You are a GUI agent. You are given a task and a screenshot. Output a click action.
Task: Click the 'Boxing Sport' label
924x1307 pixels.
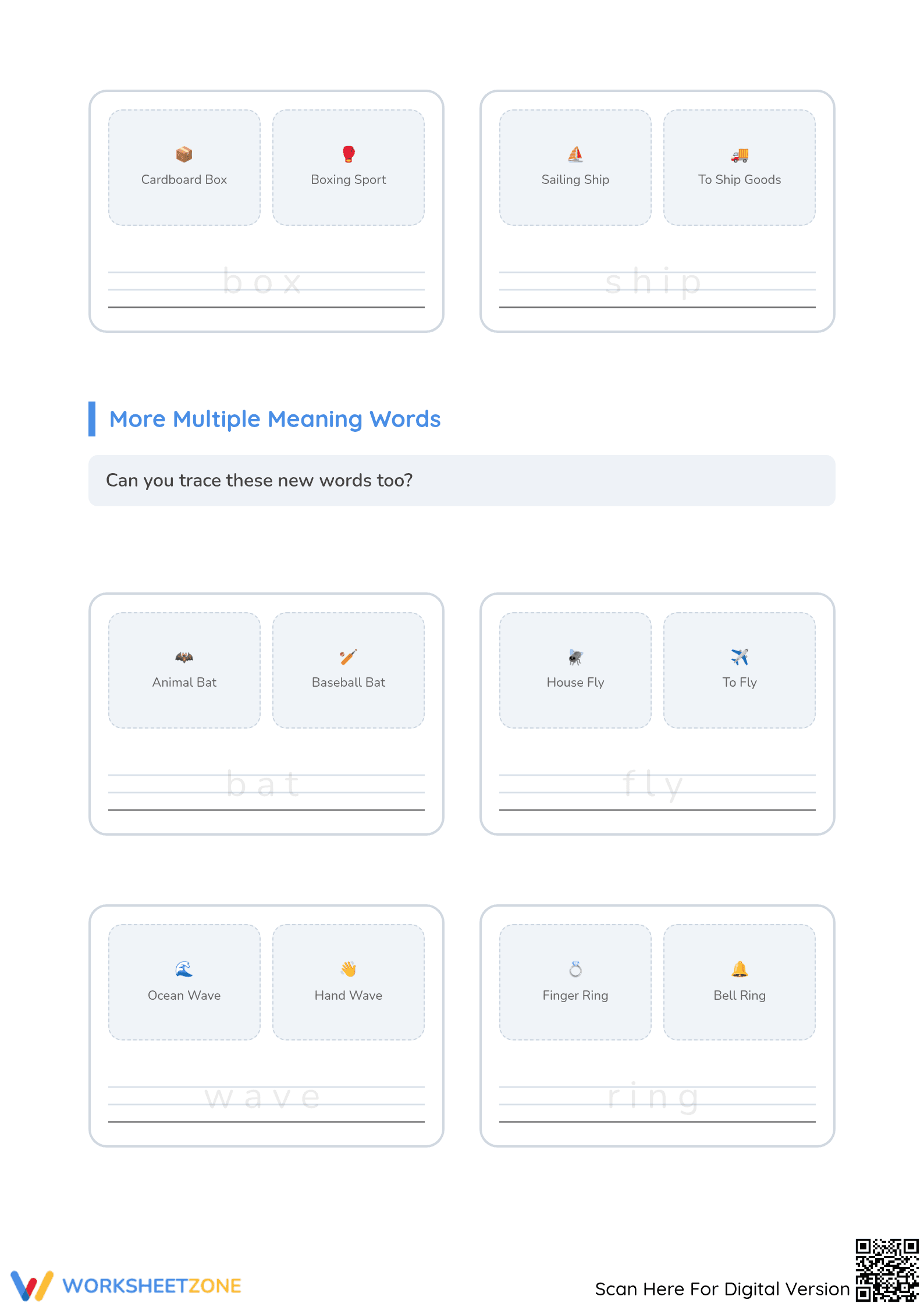(x=349, y=180)
